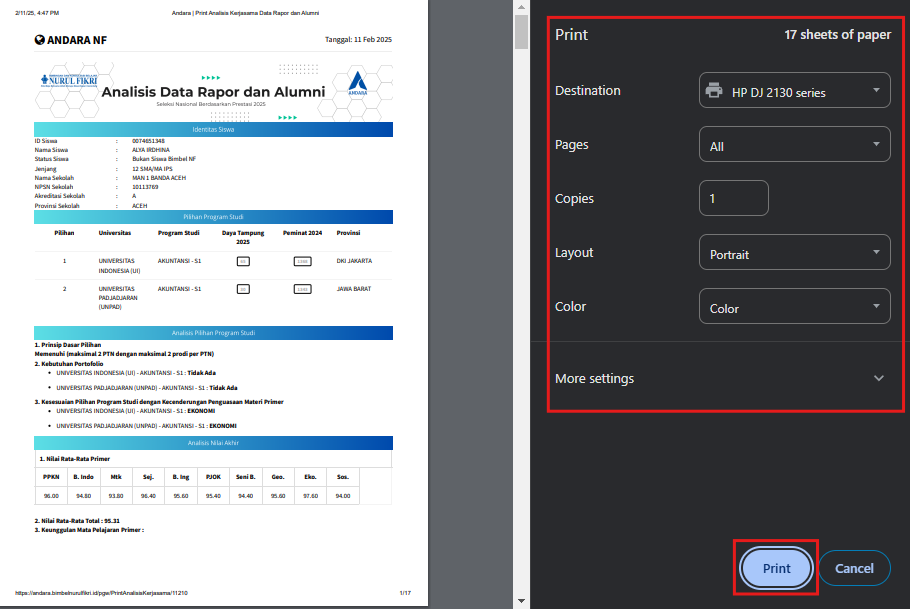Click the globe icon beside ANDARA NF

(40, 40)
